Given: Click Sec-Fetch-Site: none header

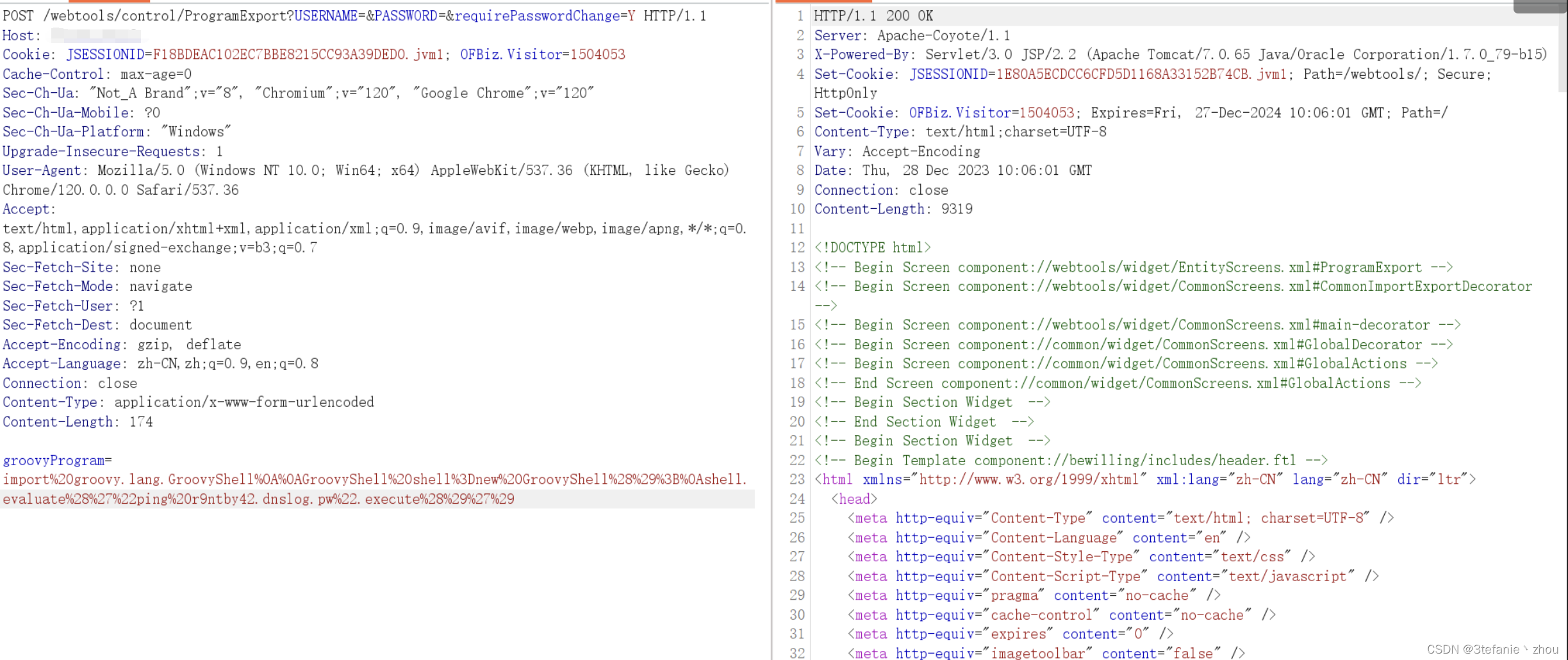Looking at the screenshot, I should pos(81,267).
